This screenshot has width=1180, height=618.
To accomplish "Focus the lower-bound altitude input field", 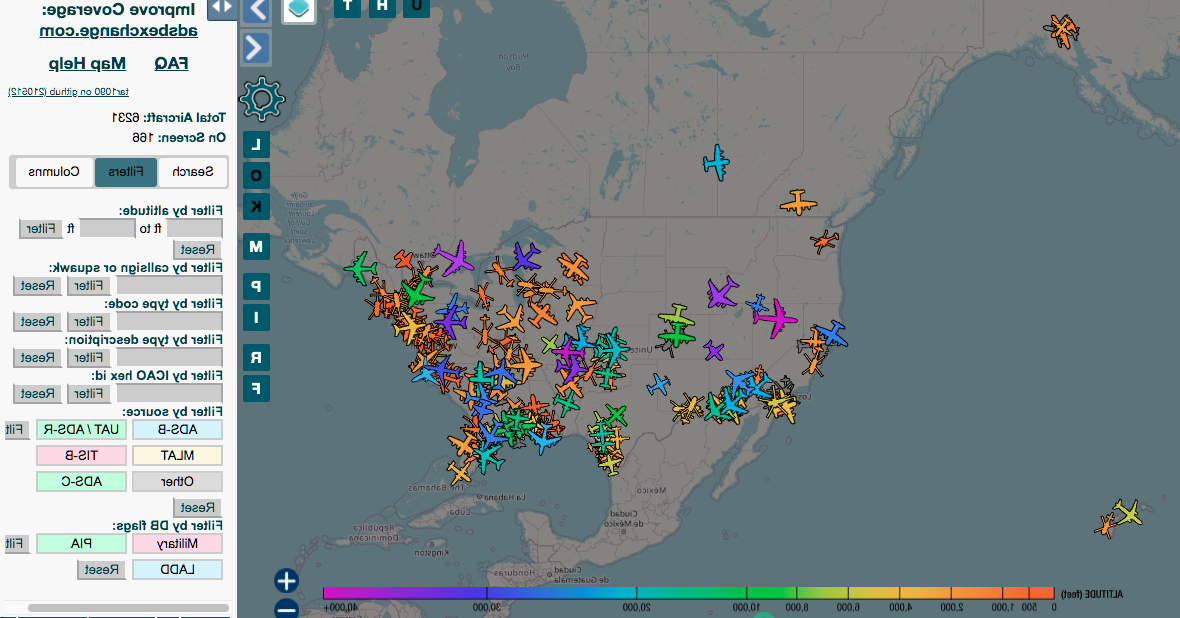I will click(x=194, y=229).
